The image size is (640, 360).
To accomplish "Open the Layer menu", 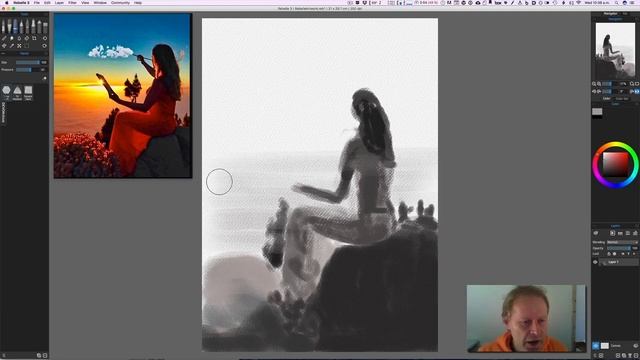I will point(59,2).
